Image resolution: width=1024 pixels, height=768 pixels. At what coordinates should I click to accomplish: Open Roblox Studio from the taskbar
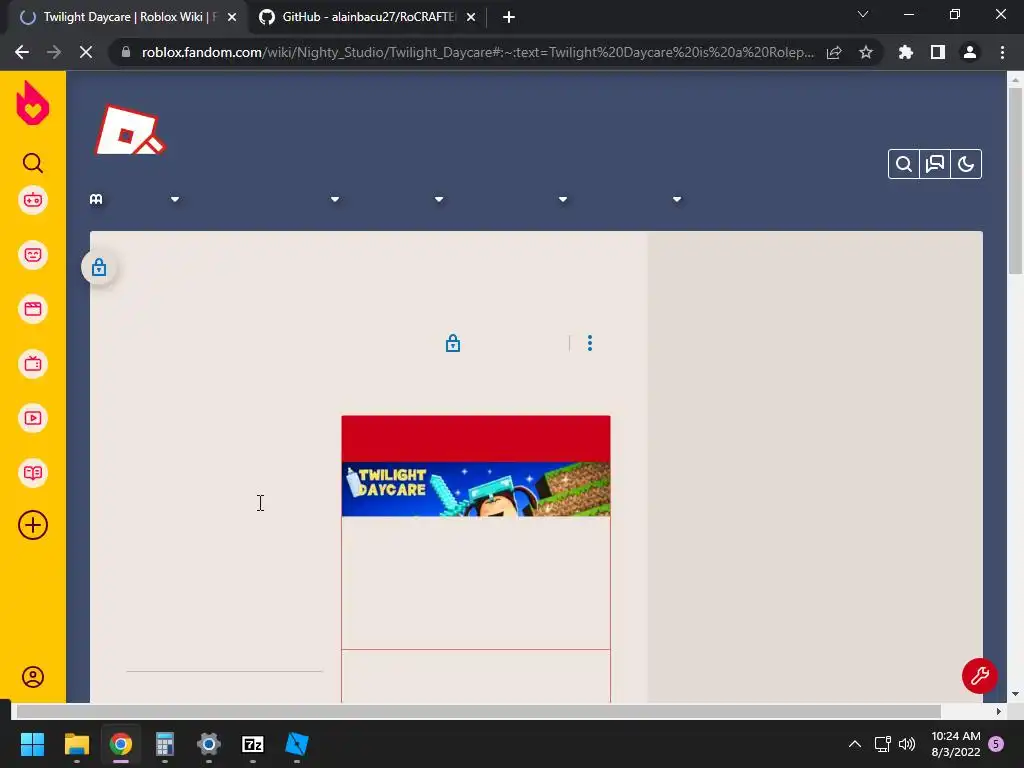(x=296, y=744)
